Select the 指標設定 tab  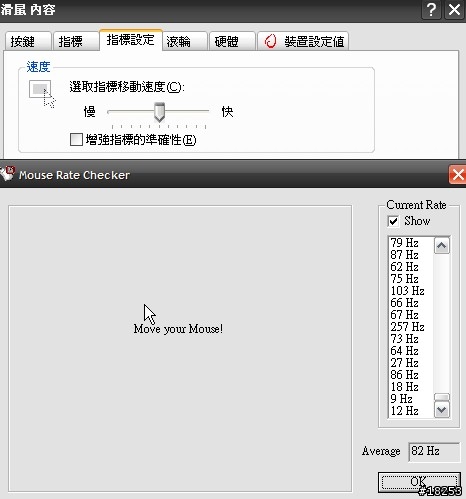(x=131, y=40)
